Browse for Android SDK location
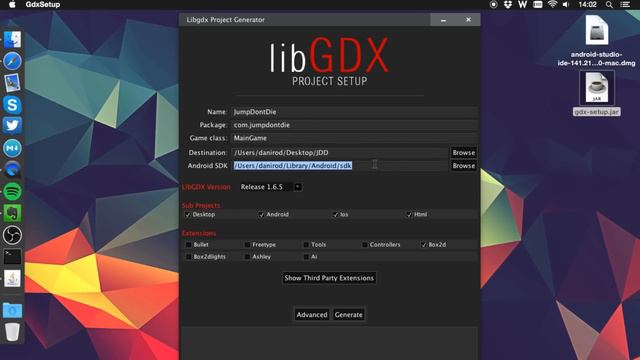Screen dimensions: 640x360 coord(463,166)
